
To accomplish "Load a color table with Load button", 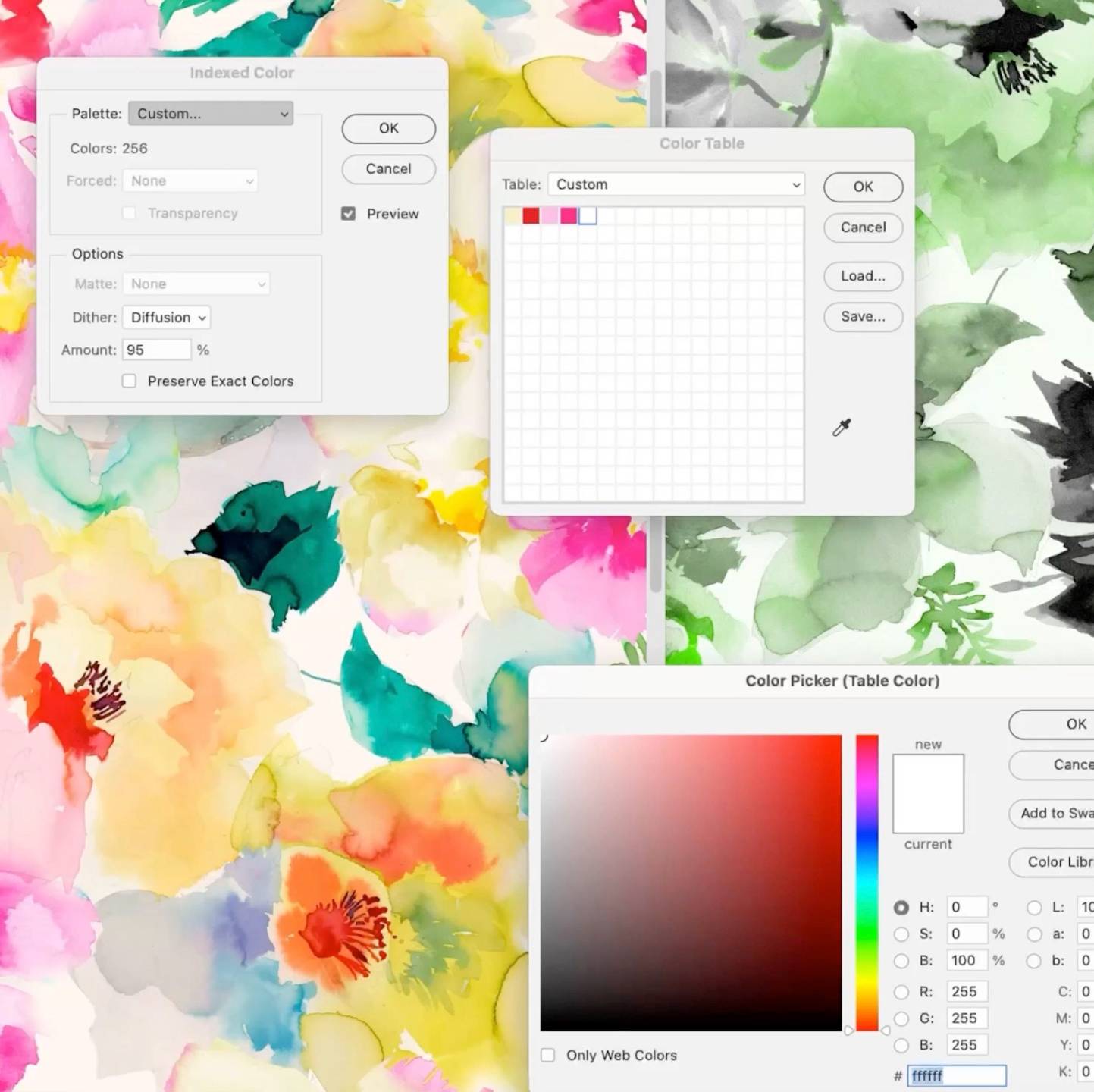I will 864,276.
